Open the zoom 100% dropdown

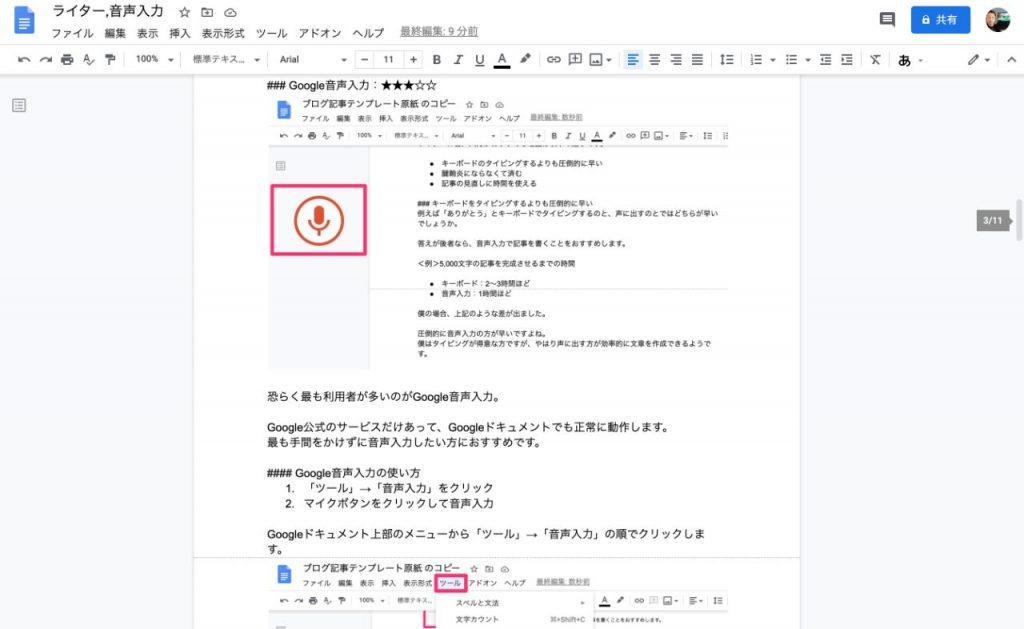[154, 60]
